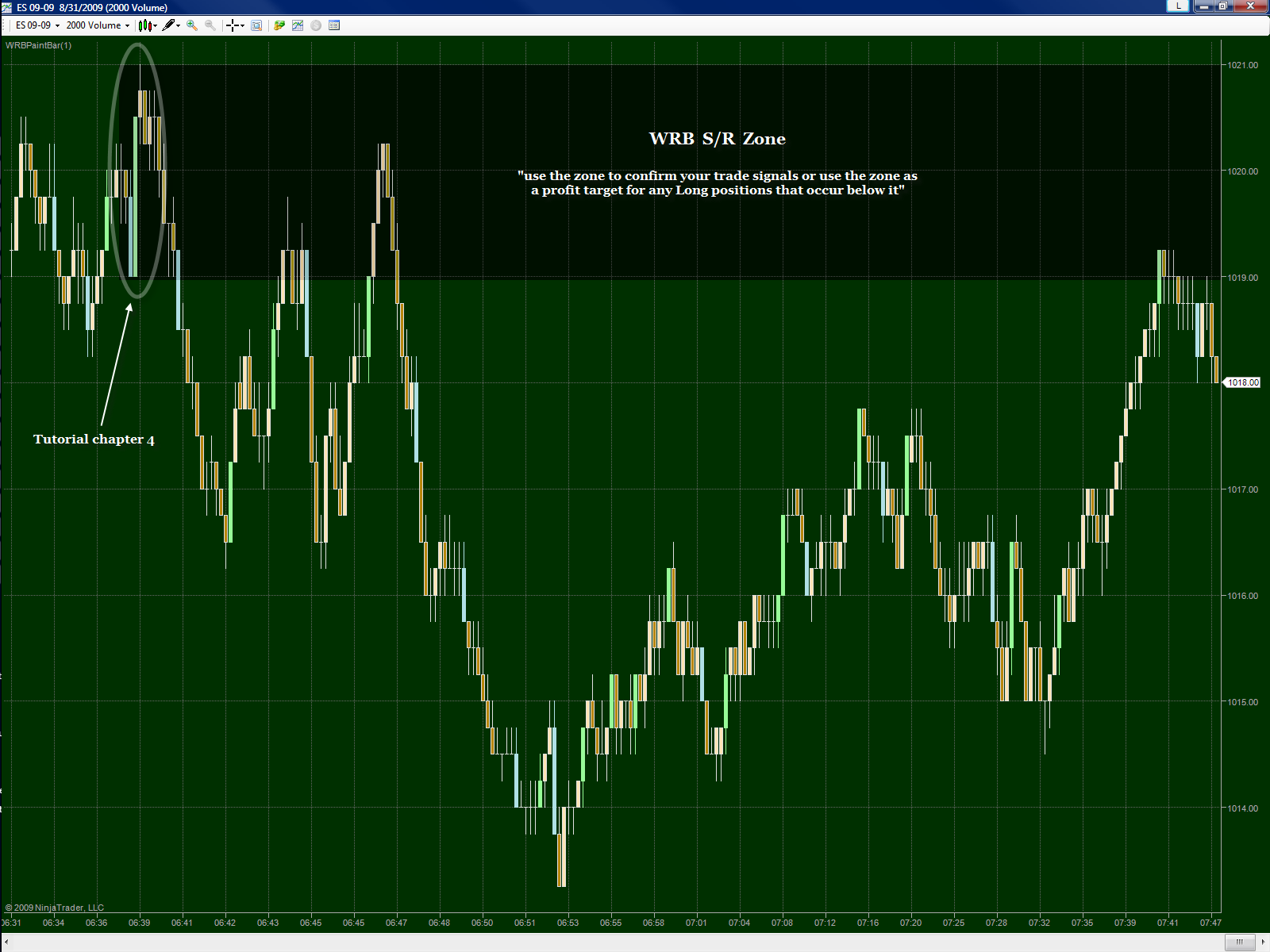Restore down the chart window
1270x952 pixels.
point(1223,6)
